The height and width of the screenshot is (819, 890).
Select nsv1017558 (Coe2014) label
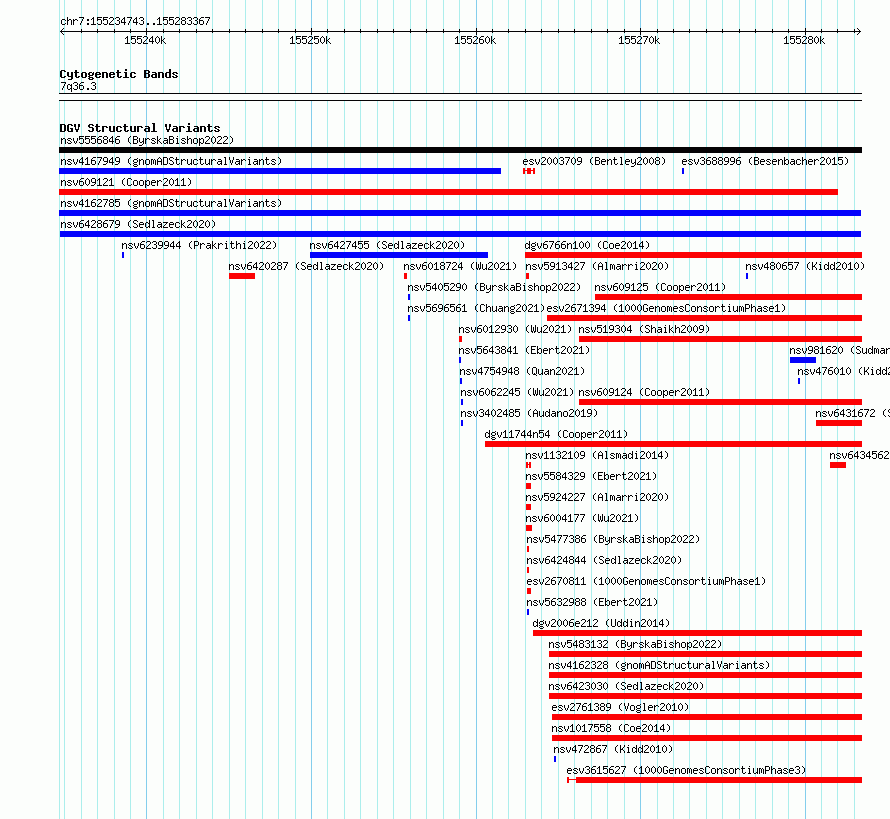[x=611, y=728]
